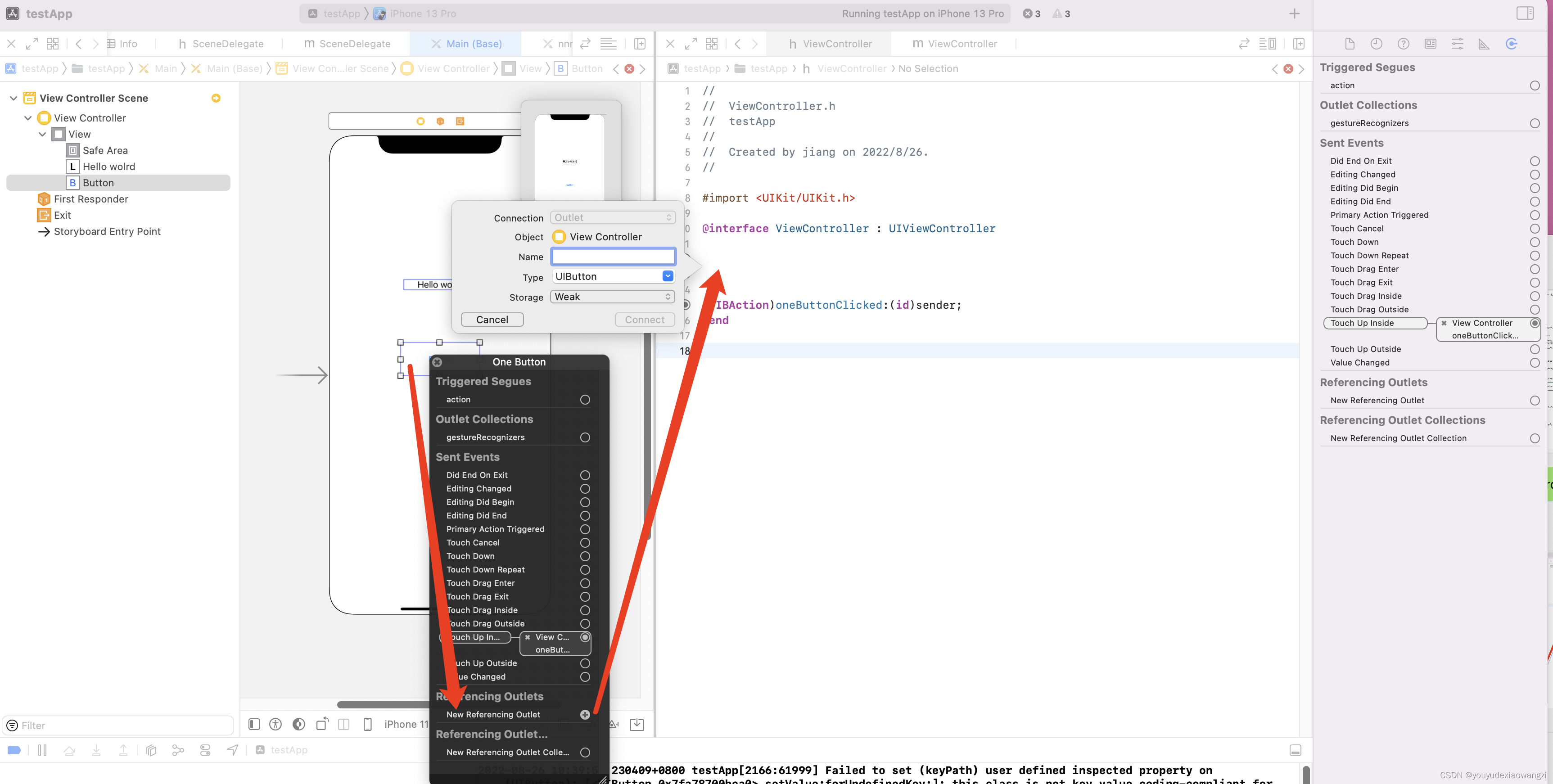Click the Value Changed connection circle in inspector

pyautogui.click(x=1534, y=363)
